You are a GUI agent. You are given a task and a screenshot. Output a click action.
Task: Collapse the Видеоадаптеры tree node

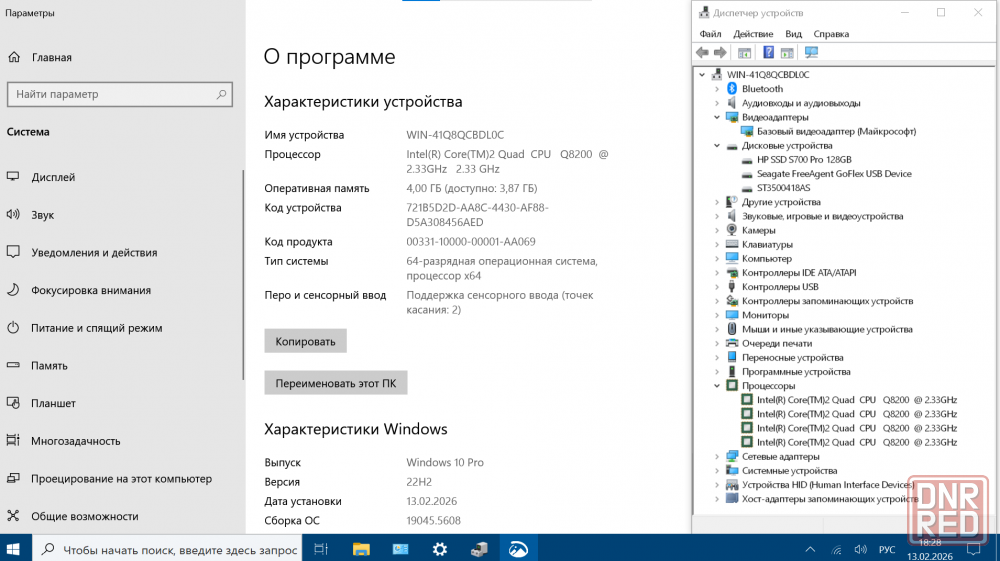coord(717,117)
